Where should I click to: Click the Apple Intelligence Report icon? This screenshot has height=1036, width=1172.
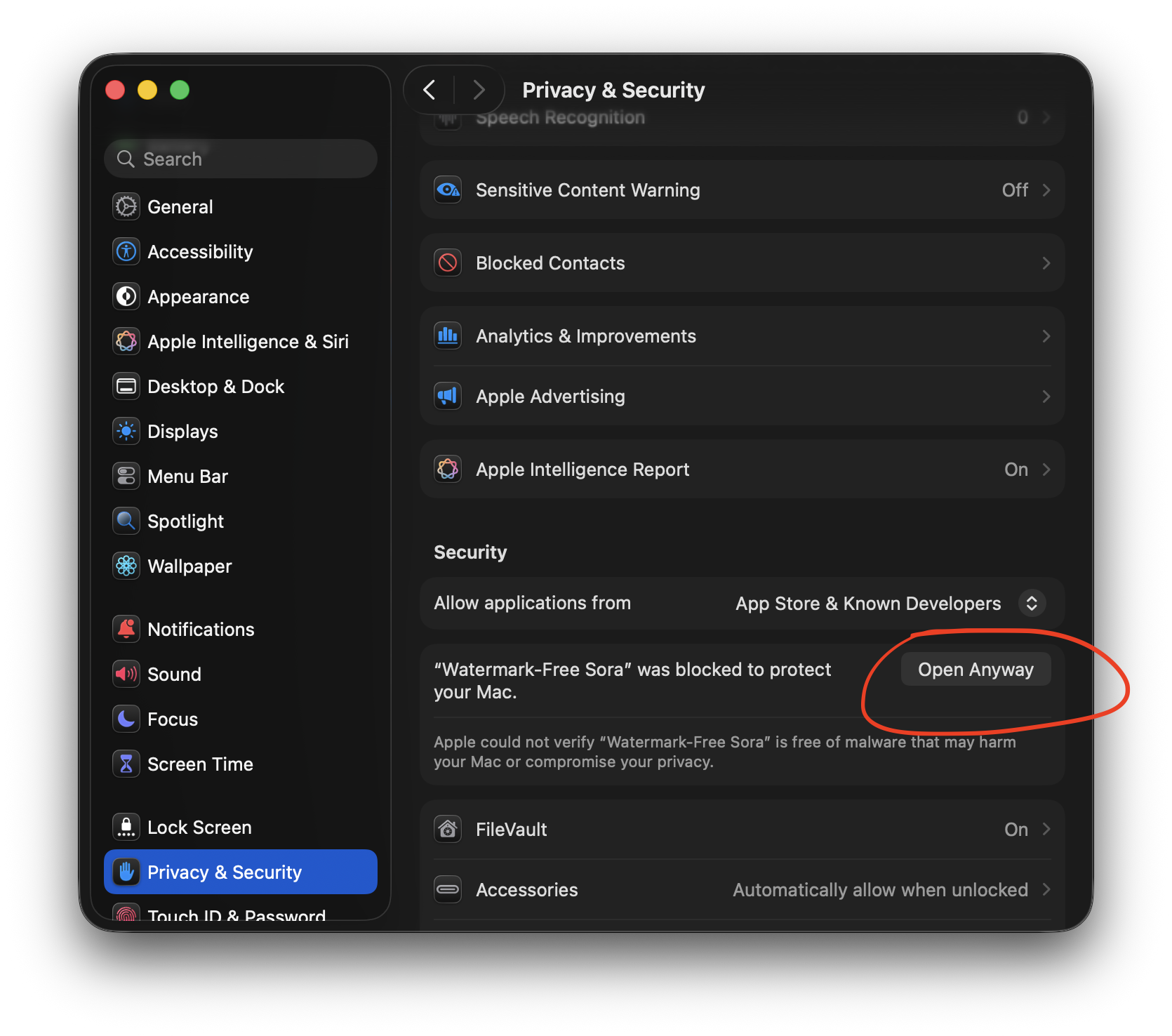coord(448,469)
